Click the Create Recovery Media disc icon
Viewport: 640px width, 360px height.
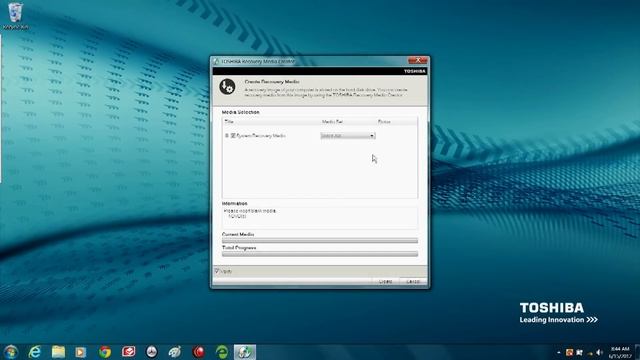pos(227,87)
